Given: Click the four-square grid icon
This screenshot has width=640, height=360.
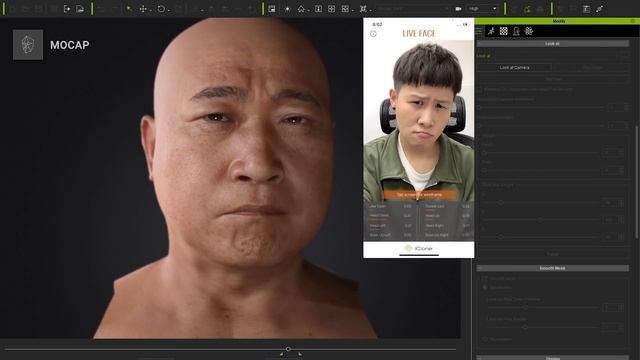Looking at the screenshot, I should point(331,9).
